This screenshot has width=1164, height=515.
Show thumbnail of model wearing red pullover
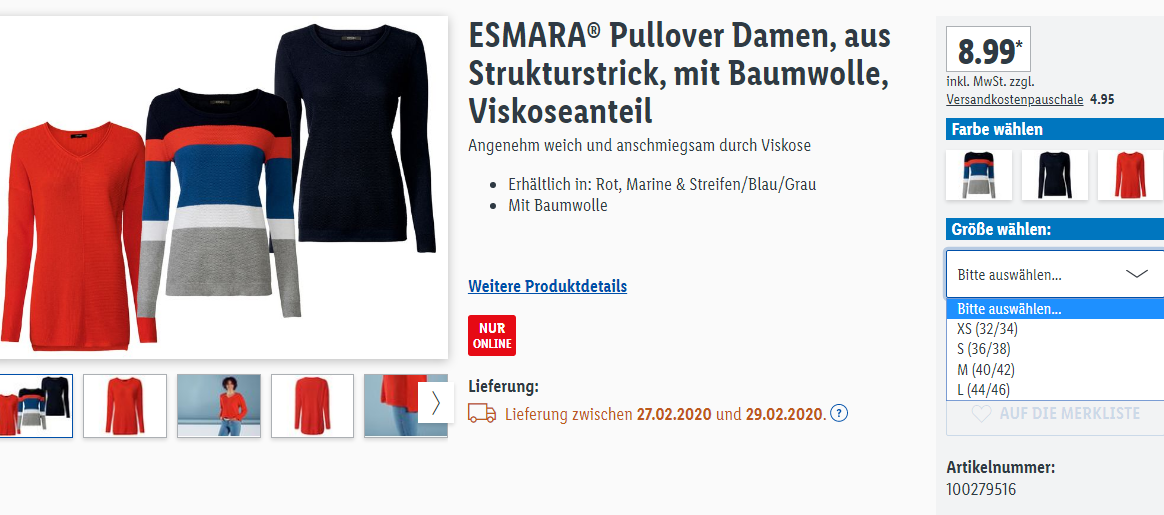point(219,405)
